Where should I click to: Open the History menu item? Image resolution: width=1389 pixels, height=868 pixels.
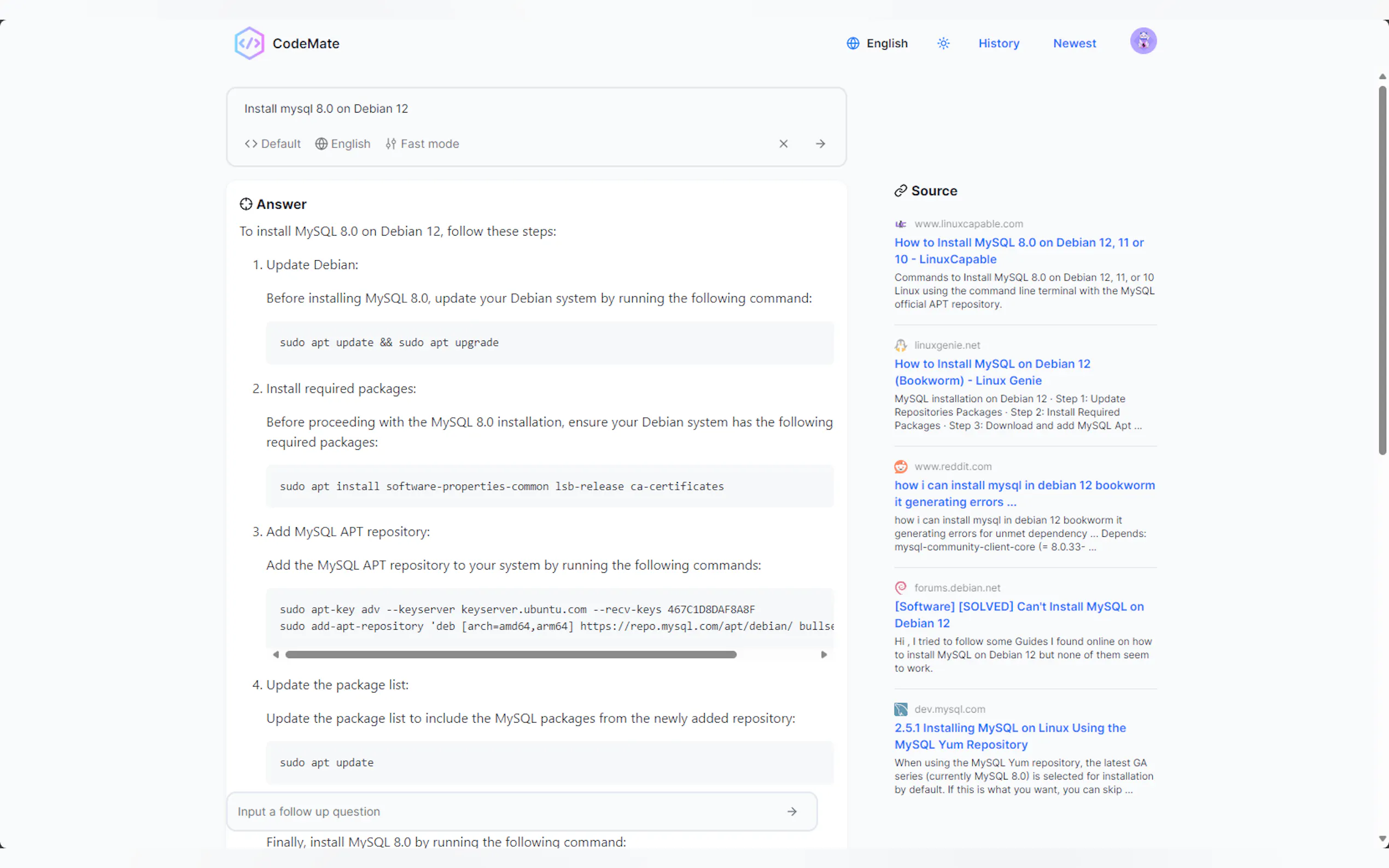[x=999, y=43]
